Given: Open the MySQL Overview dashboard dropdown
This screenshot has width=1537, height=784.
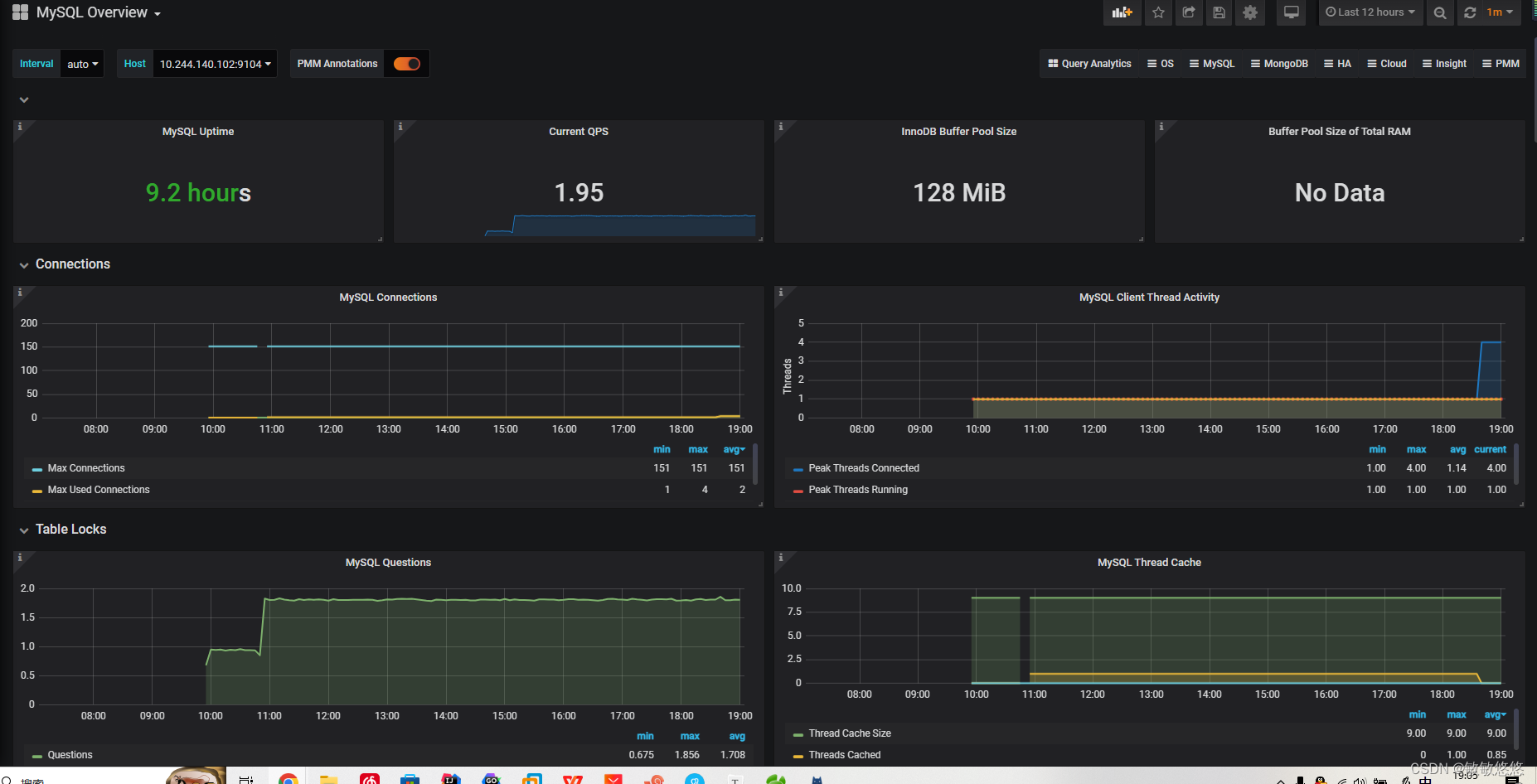Looking at the screenshot, I should 99,12.
